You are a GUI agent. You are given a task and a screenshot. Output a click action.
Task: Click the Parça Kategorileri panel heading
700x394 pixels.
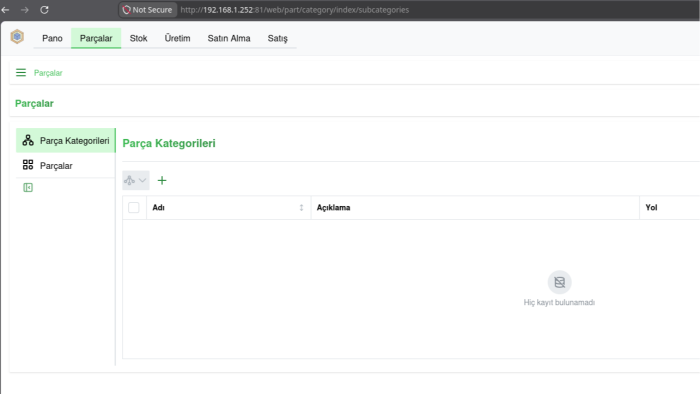[x=169, y=143]
